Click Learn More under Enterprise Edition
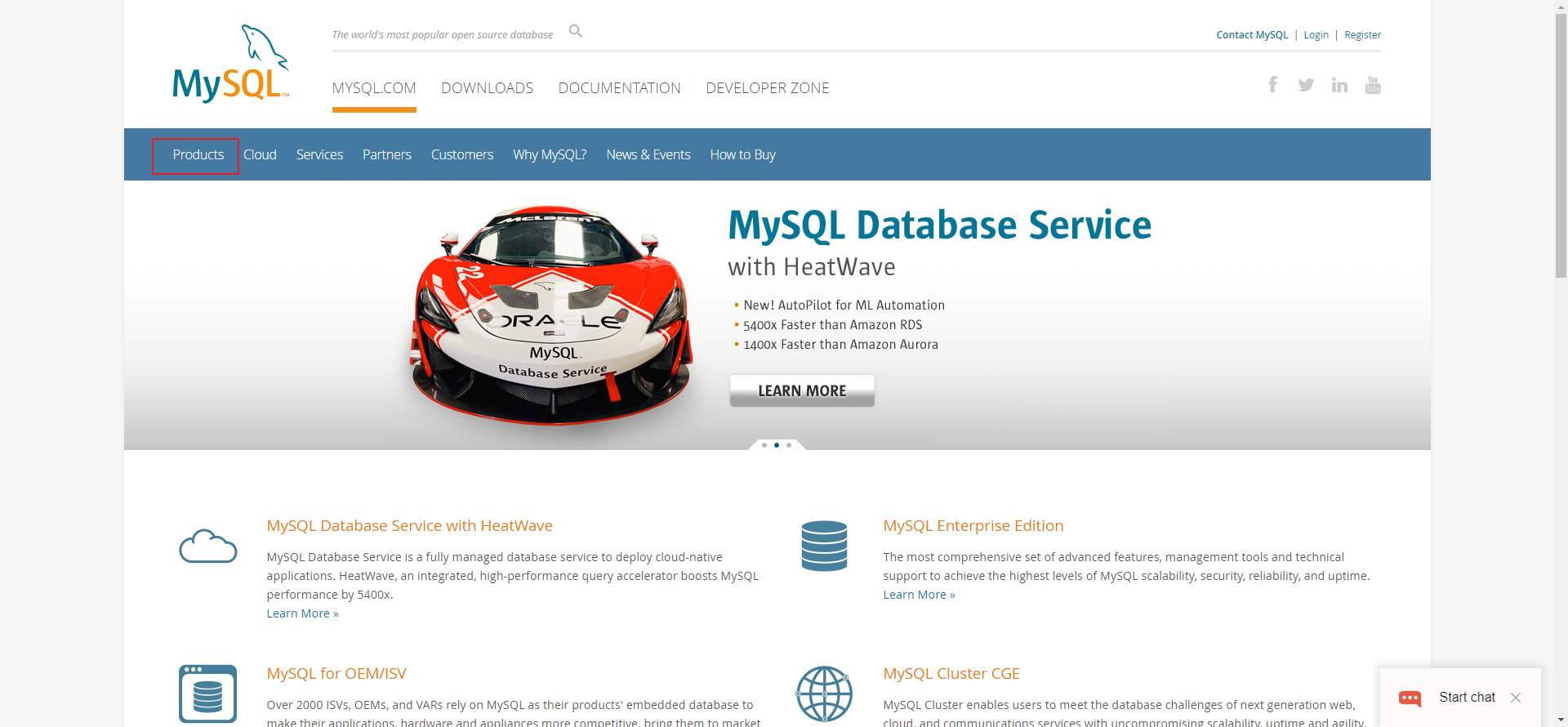This screenshot has height=727, width=1568. 919,595
